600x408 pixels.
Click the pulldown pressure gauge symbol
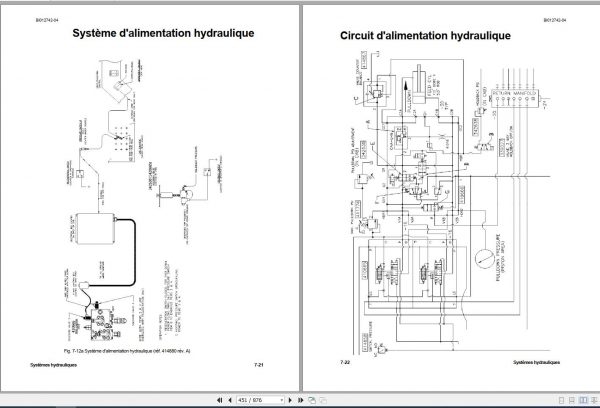[484, 259]
